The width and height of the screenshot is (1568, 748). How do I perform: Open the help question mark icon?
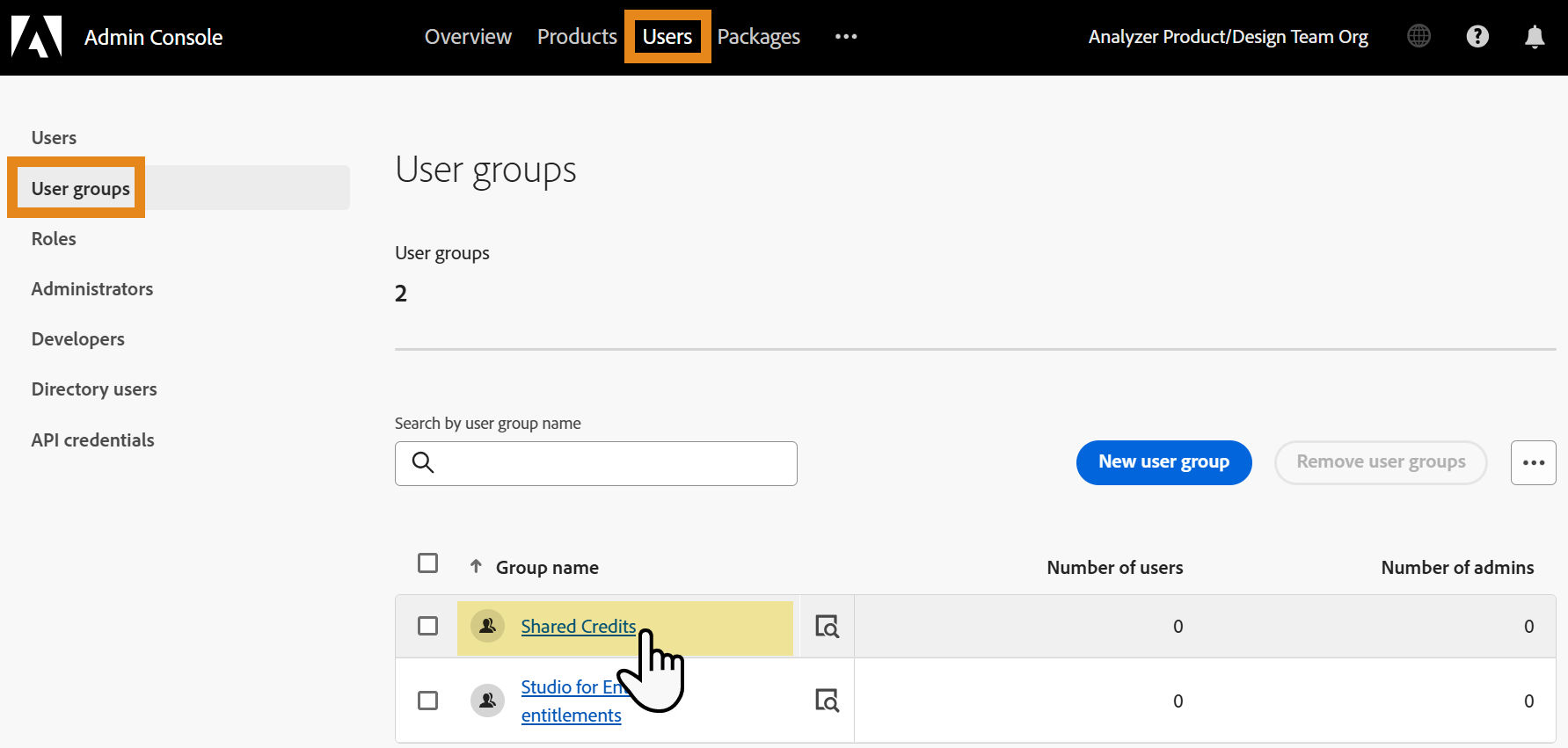[x=1477, y=36]
